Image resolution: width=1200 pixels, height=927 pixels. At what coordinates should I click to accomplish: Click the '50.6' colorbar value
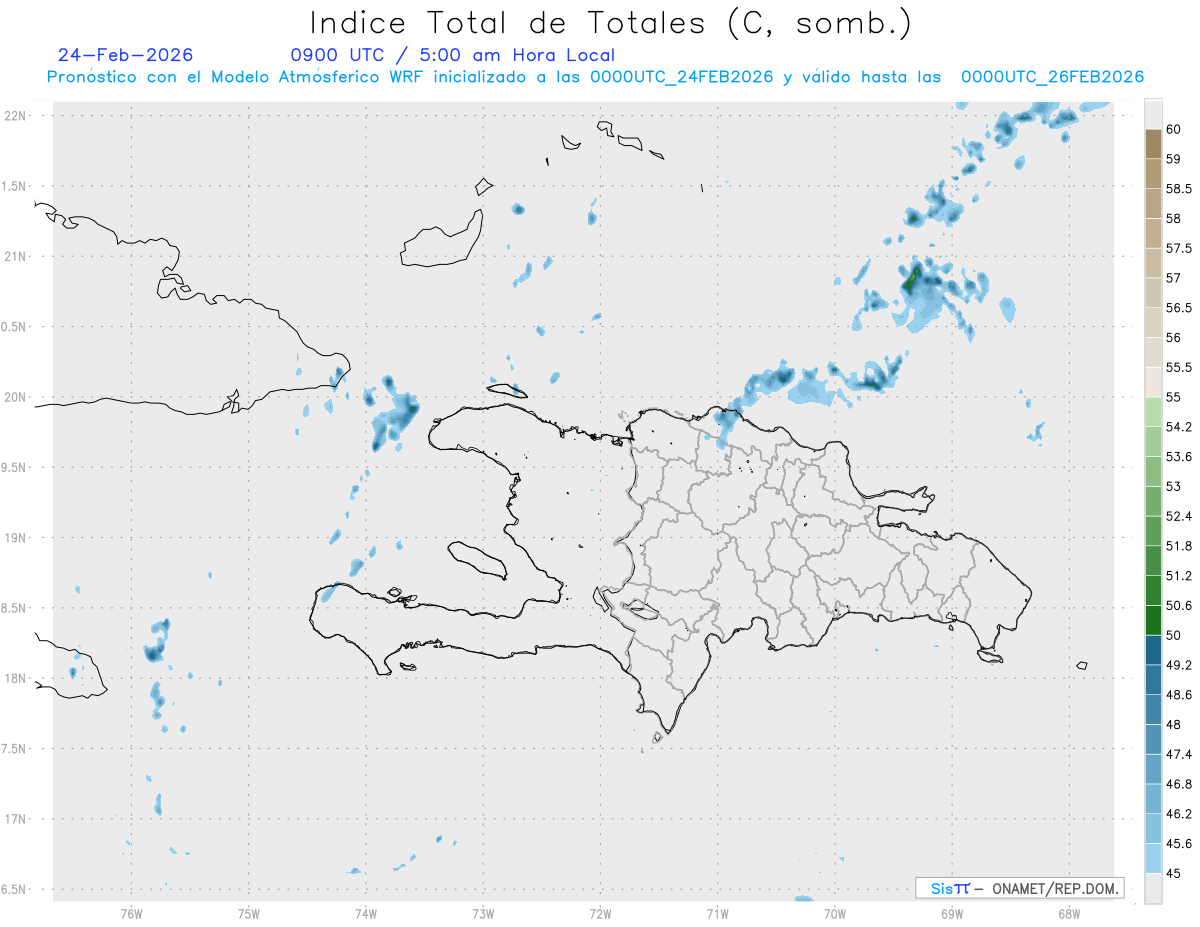1179,606
